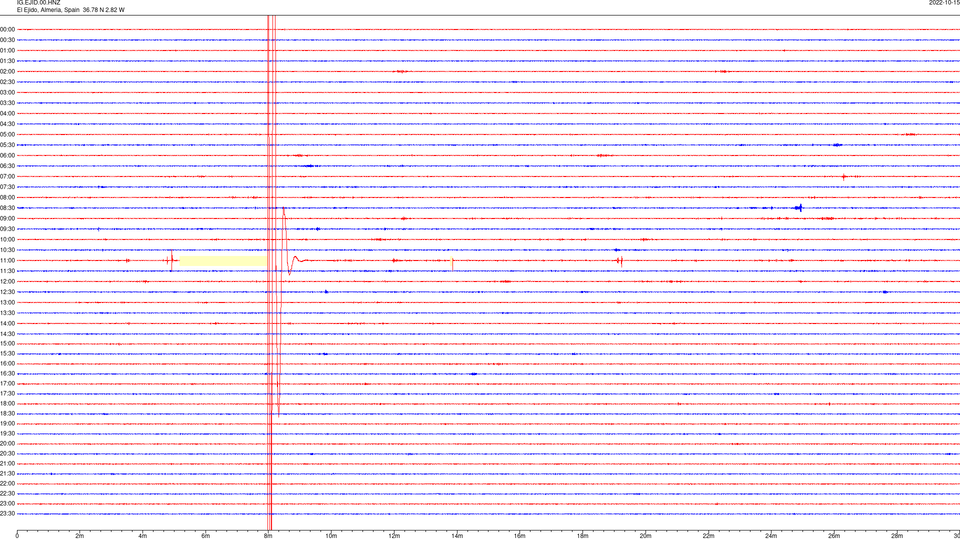Click the 14m axis label

(x=457, y=536)
